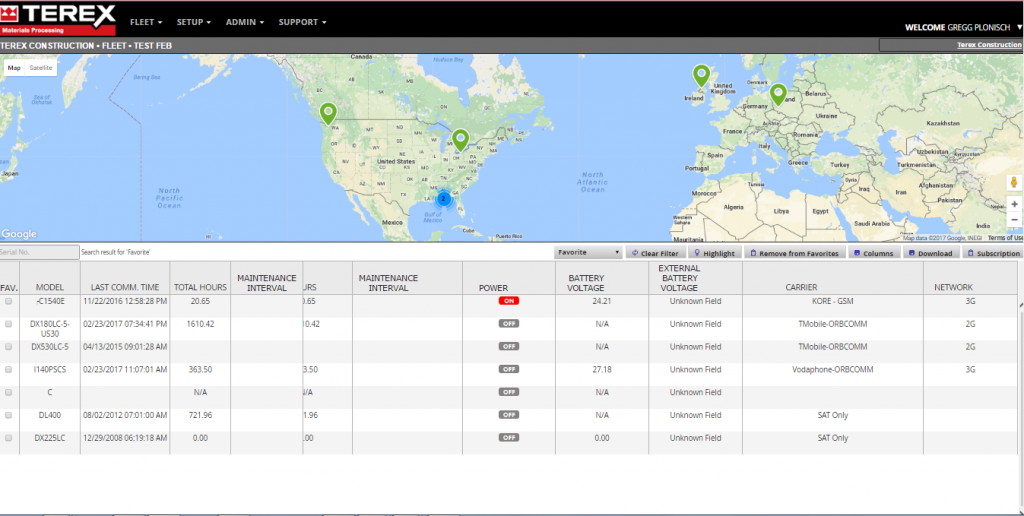
Task: Click the Download button
Action: [931, 253]
